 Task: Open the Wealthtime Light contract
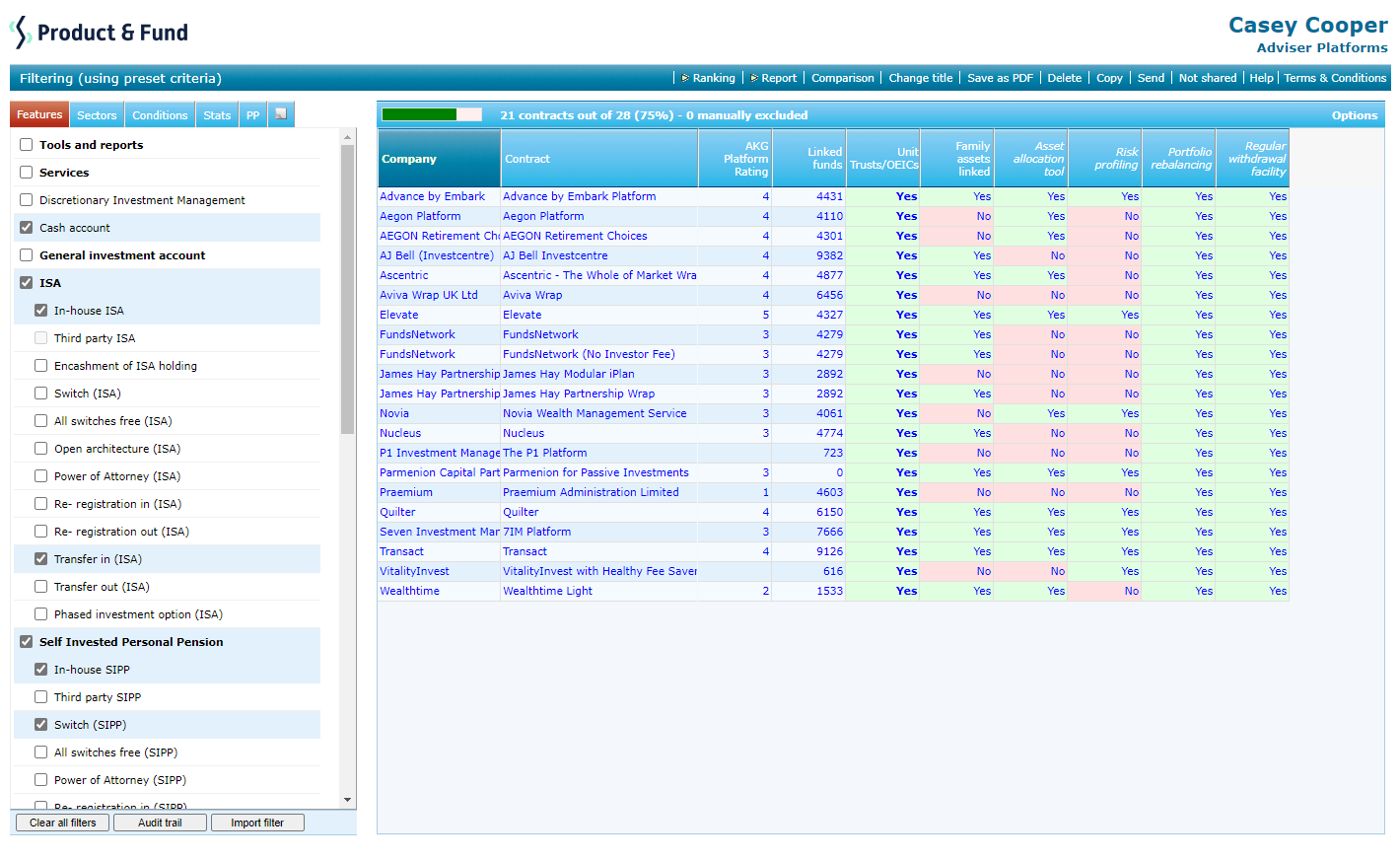547,591
